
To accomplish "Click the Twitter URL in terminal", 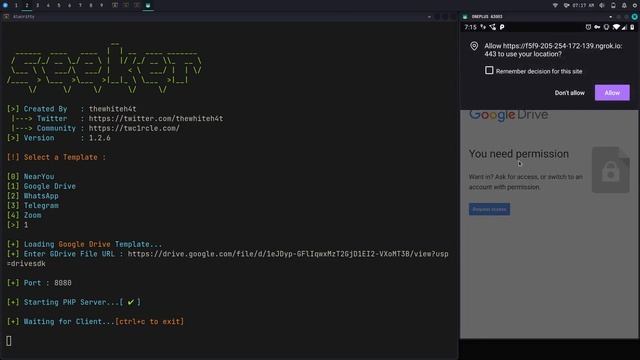I will (x=156, y=118).
